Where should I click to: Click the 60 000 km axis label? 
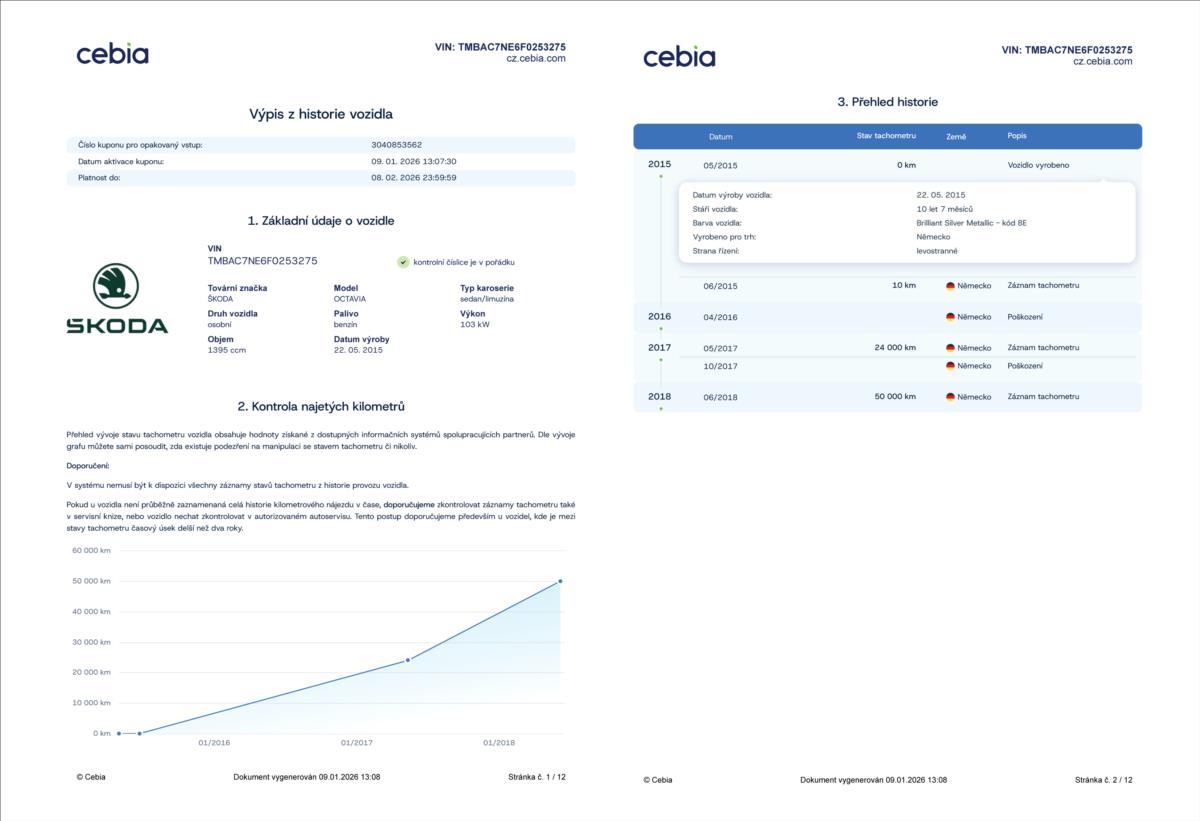[x=91, y=550]
